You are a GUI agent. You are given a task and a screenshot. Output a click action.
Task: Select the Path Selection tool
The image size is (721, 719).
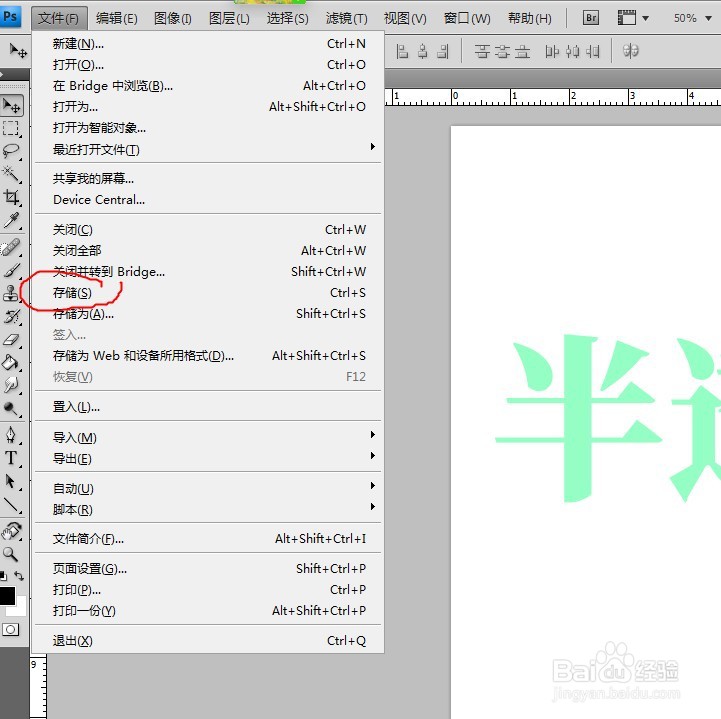11,481
